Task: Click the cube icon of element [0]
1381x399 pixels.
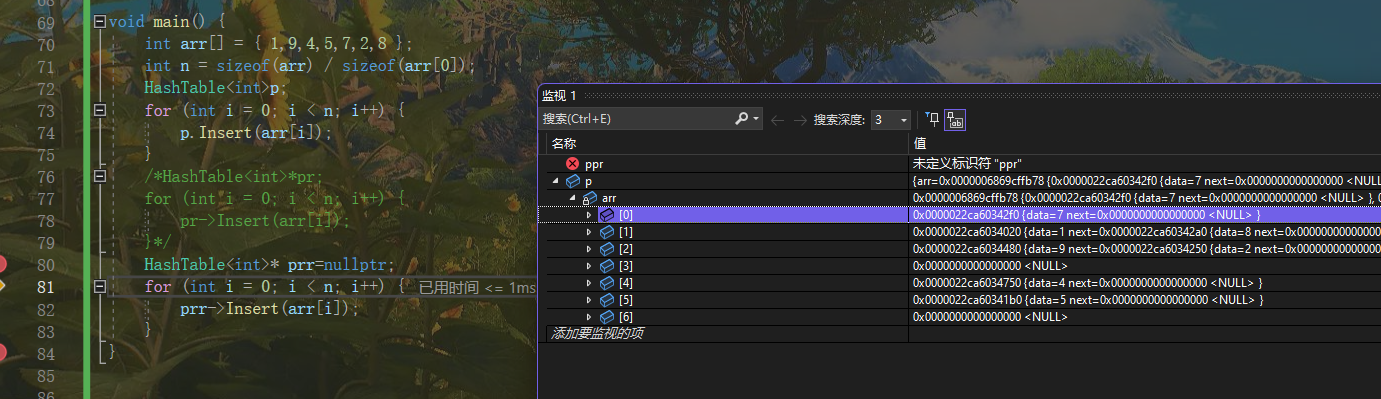Action: [606, 215]
